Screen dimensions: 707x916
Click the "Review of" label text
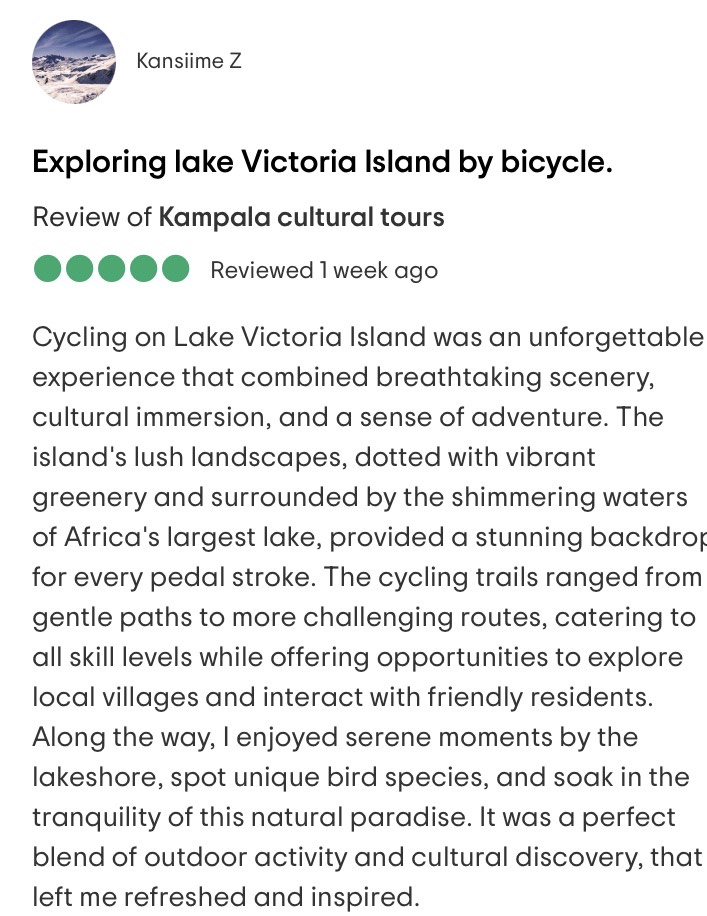click(x=92, y=217)
